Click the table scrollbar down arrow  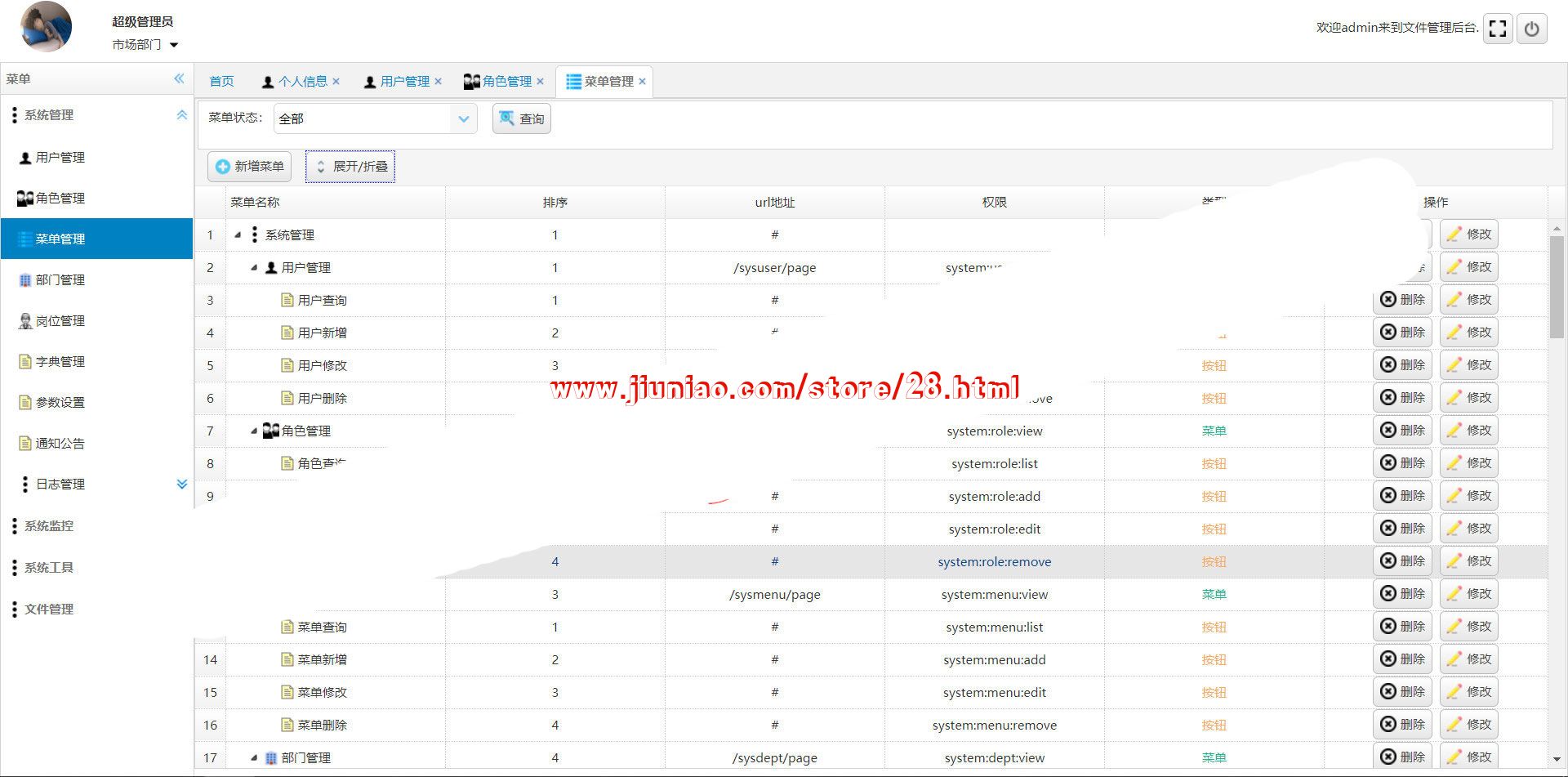(x=1557, y=760)
